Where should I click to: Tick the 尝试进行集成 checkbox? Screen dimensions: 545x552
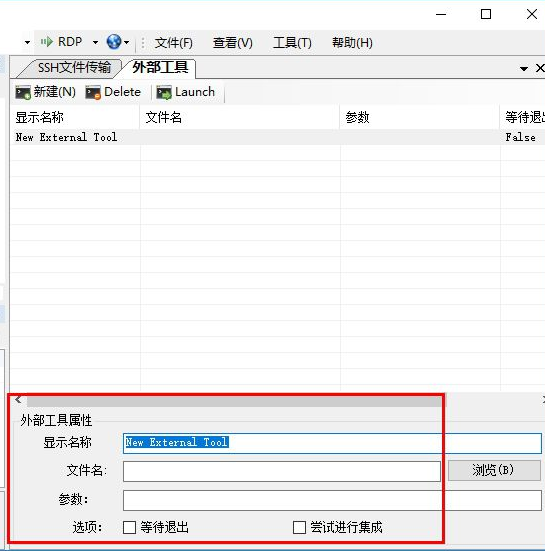coord(299,527)
